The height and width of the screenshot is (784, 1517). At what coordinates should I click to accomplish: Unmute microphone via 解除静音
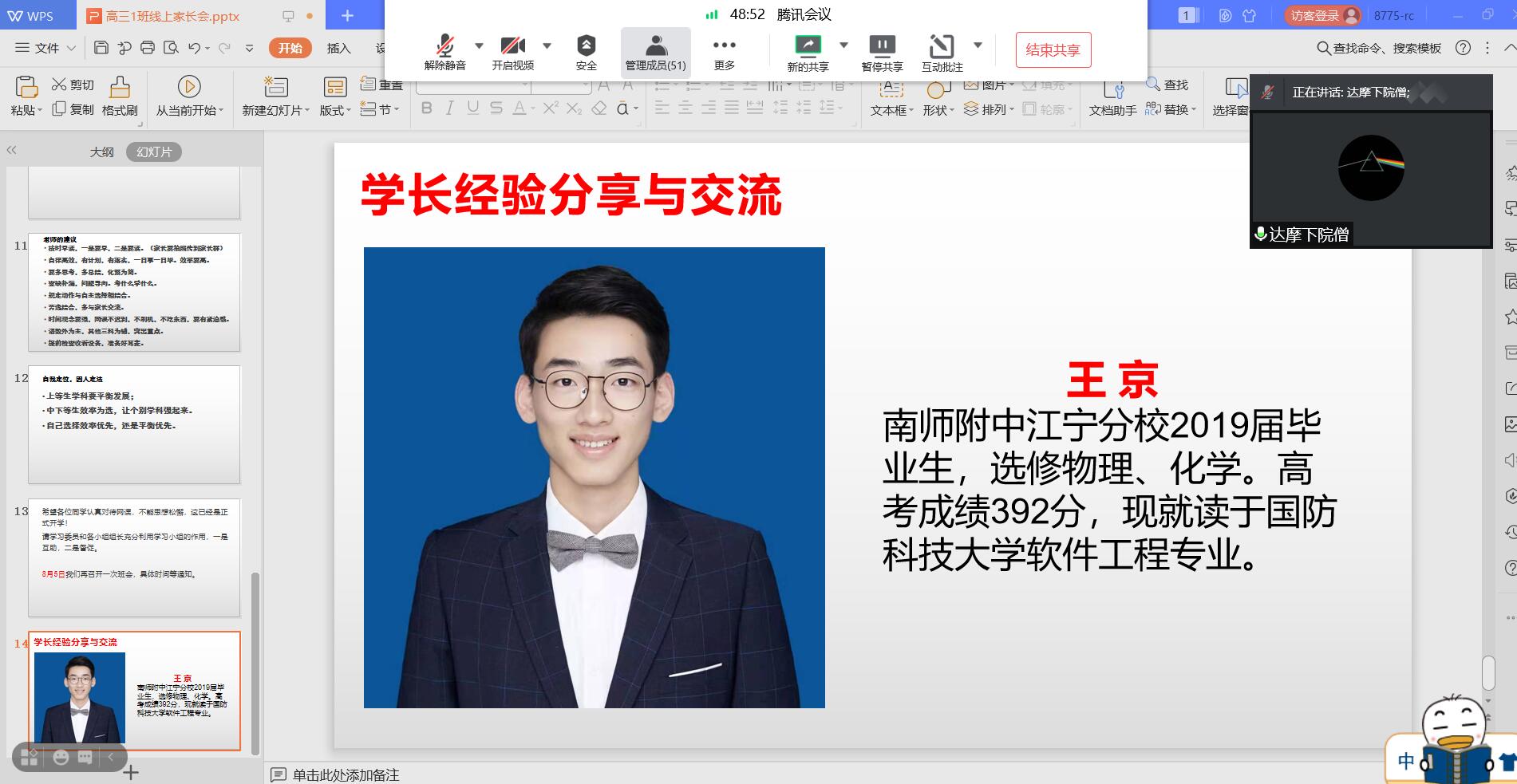pyautogui.click(x=444, y=45)
